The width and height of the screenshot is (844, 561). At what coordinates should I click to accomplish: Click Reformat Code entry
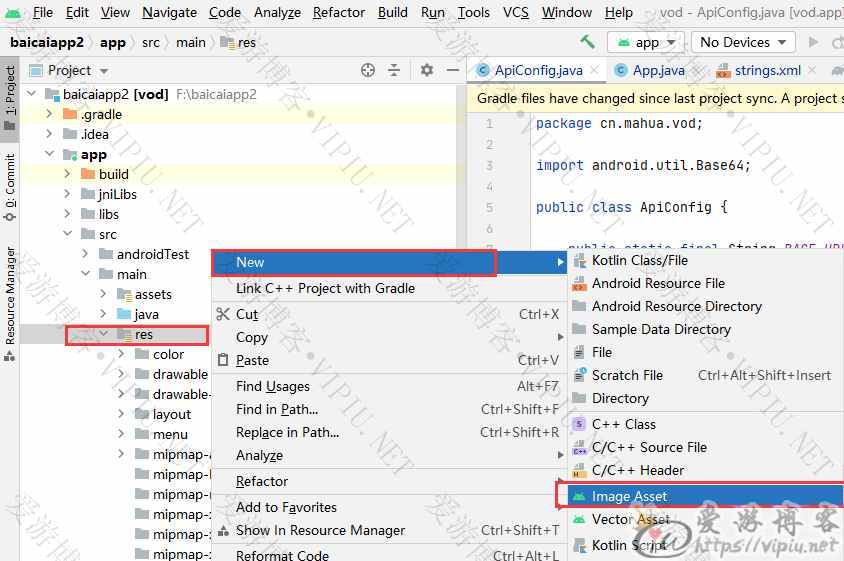point(390,555)
